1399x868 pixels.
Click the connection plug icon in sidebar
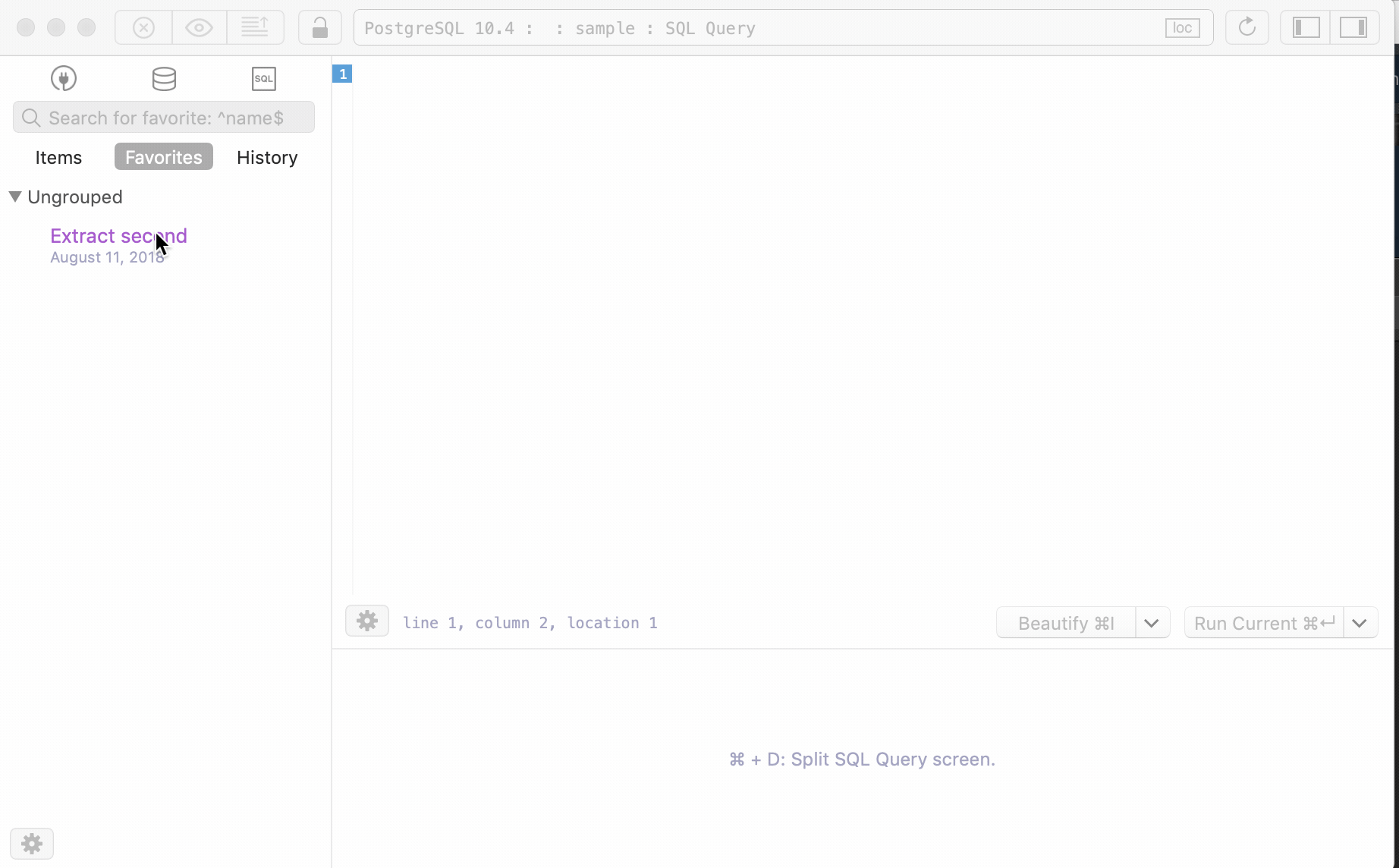pos(64,78)
